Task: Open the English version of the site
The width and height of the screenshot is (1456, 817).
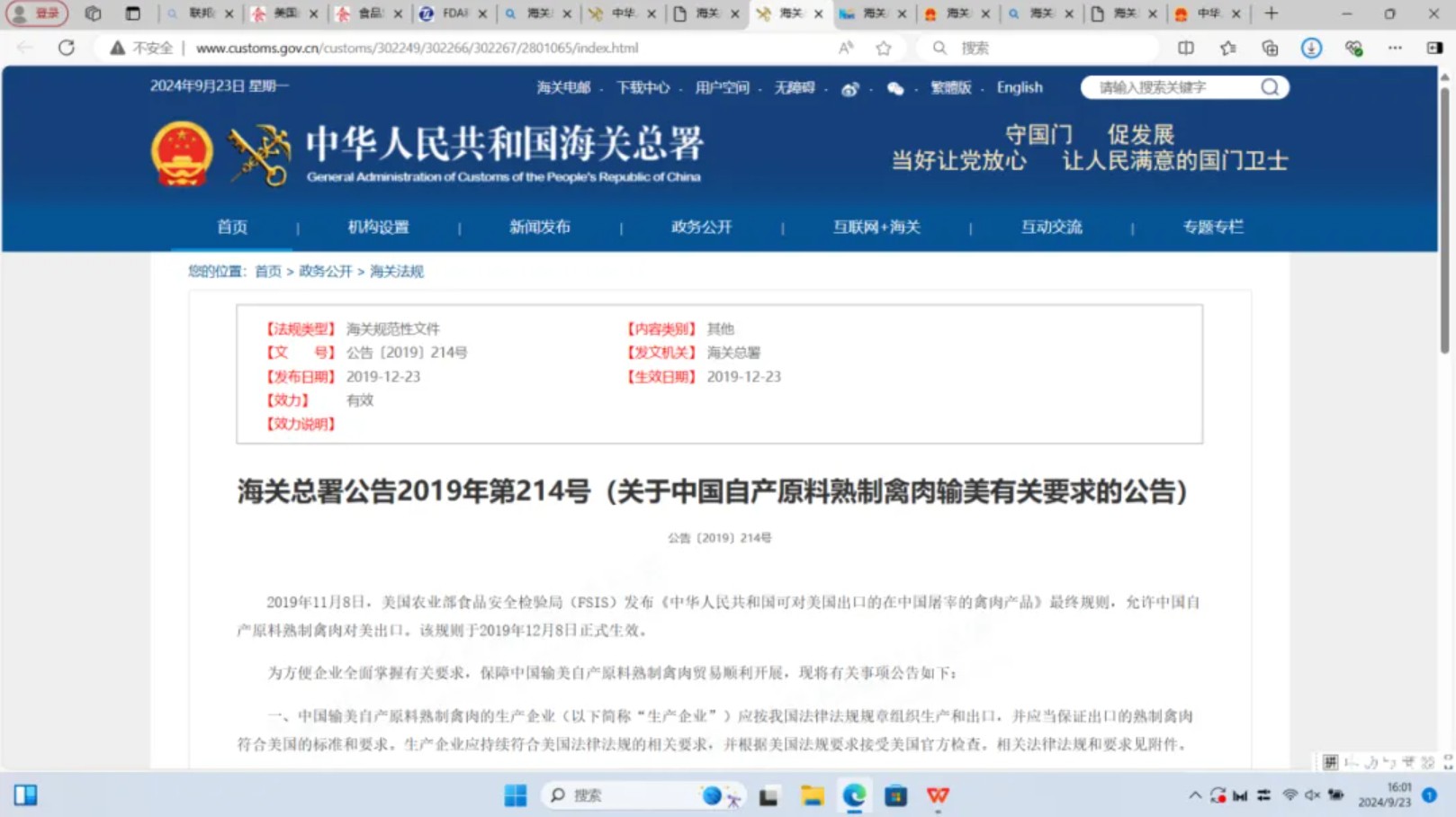Action: pos(1019,87)
